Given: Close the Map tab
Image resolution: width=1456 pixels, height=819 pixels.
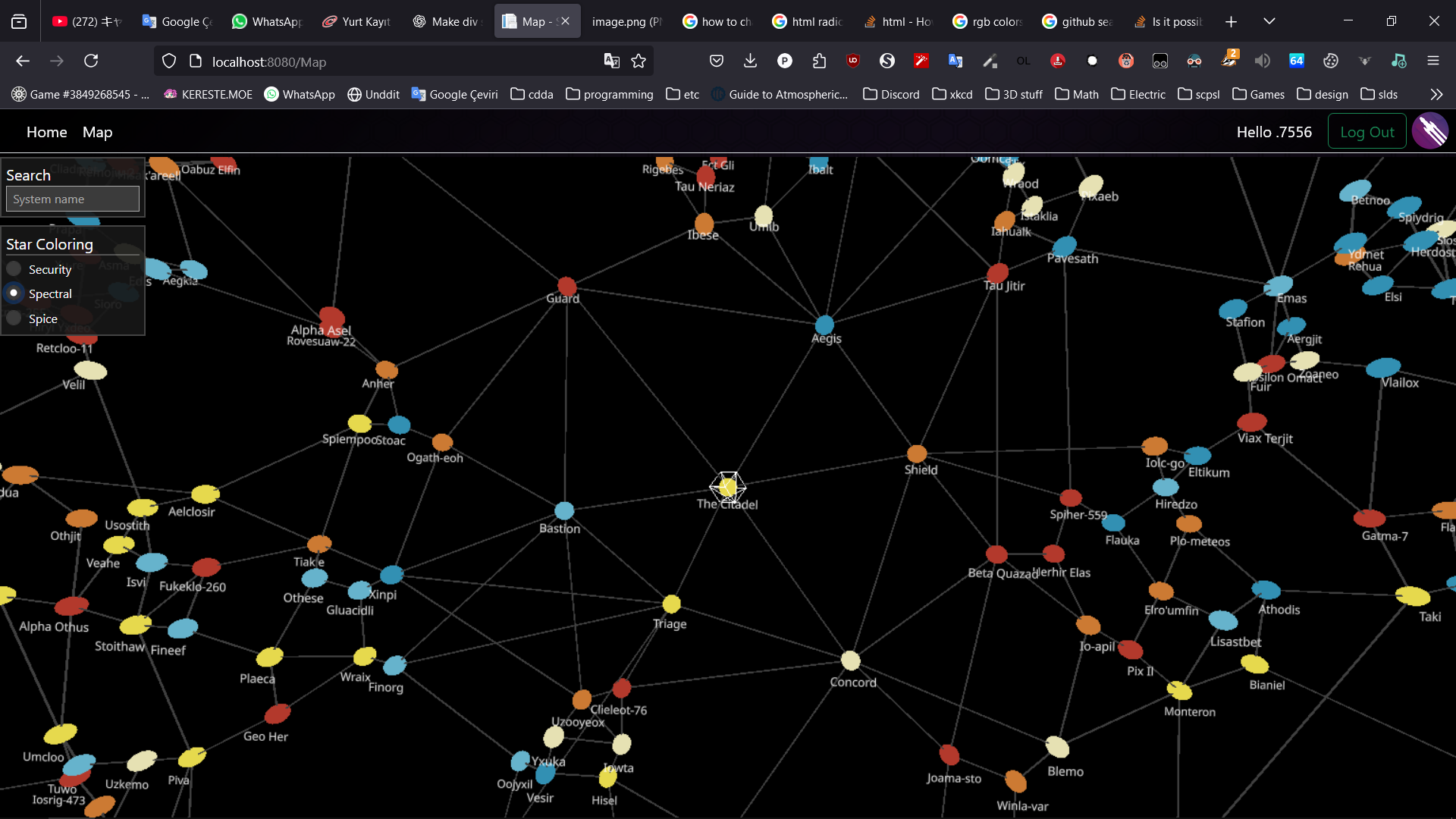Looking at the screenshot, I should [565, 21].
